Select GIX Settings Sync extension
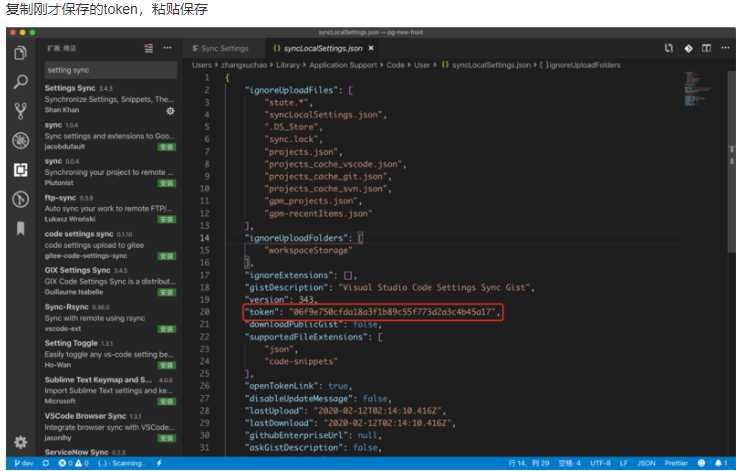Viewport: 736px width, 471px height. pos(110,281)
